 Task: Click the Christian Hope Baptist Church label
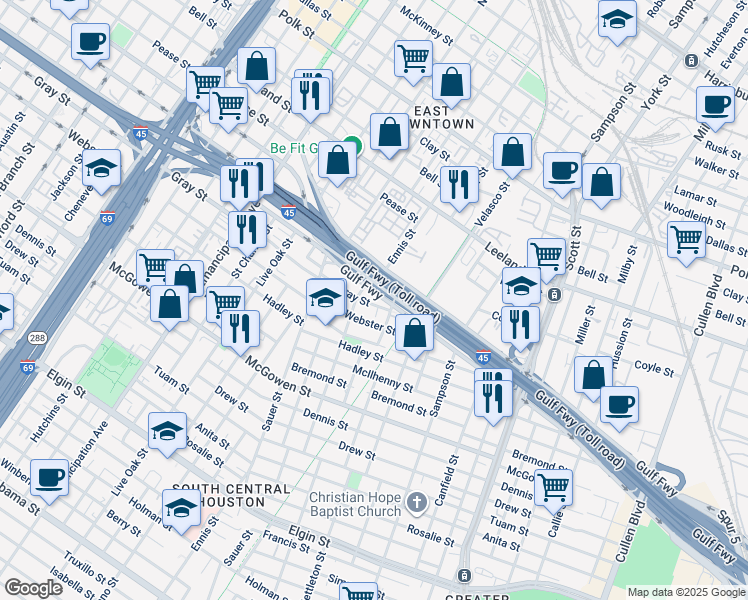(x=355, y=505)
